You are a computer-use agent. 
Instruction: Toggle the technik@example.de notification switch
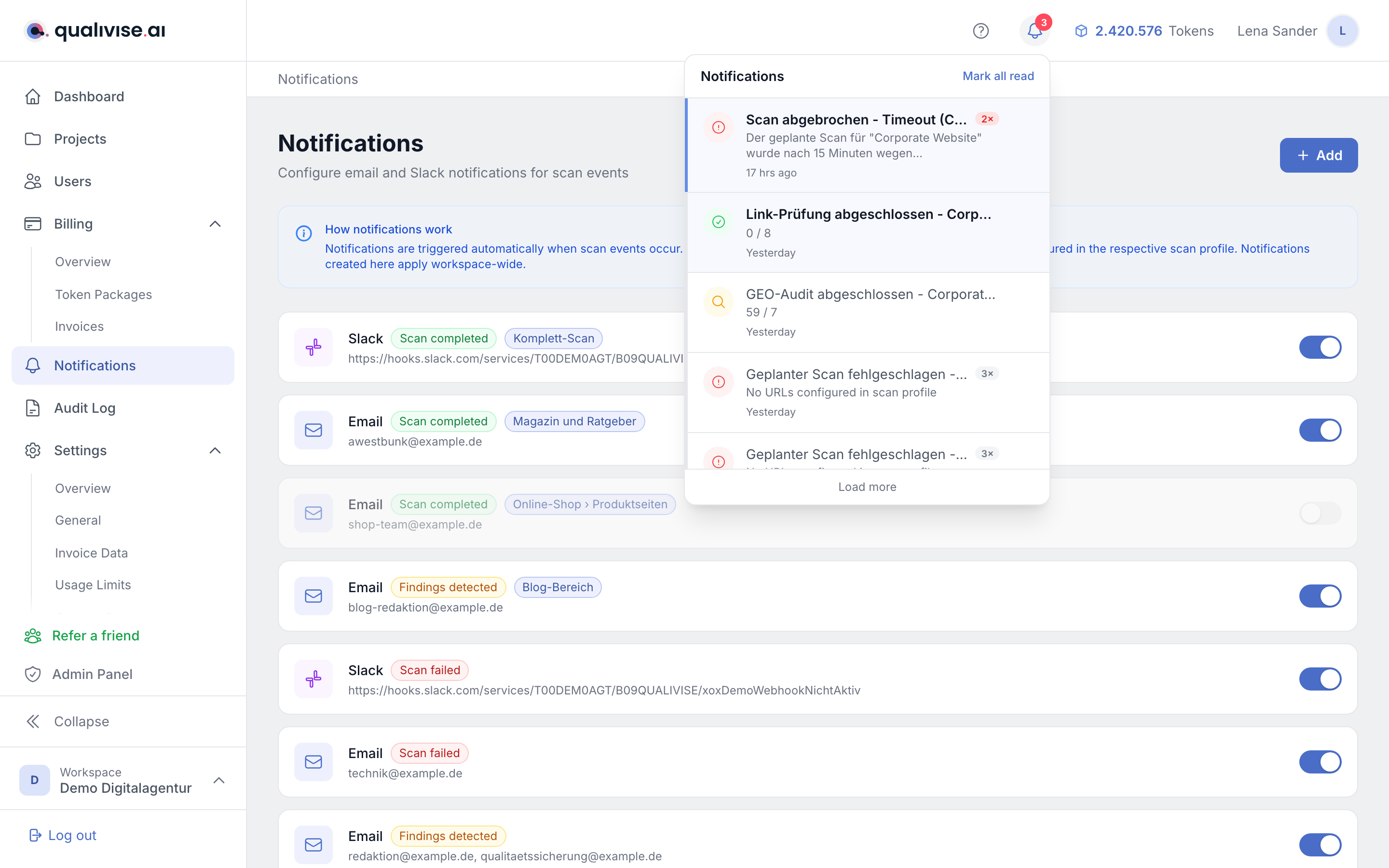pyautogui.click(x=1320, y=762)
